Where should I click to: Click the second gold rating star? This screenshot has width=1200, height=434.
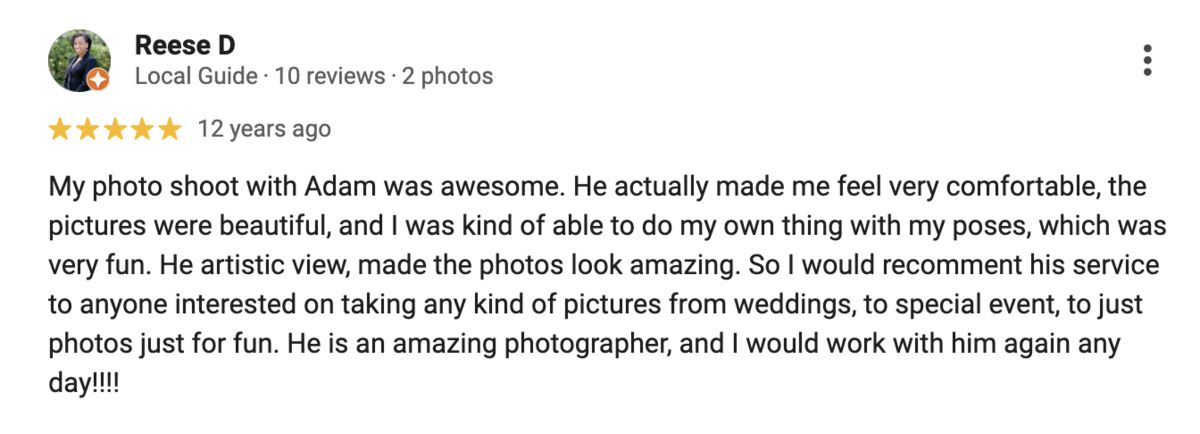[x=87, y=129]
